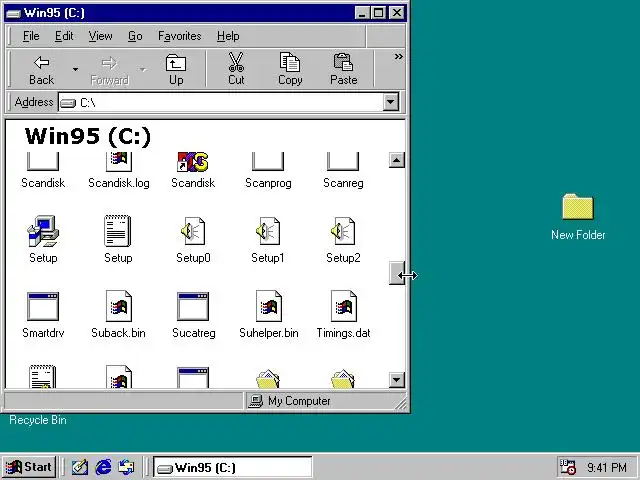This screenshot has width=640, height=480.
Task: Click the Copy toolbar icon
Action: (290, 62)
